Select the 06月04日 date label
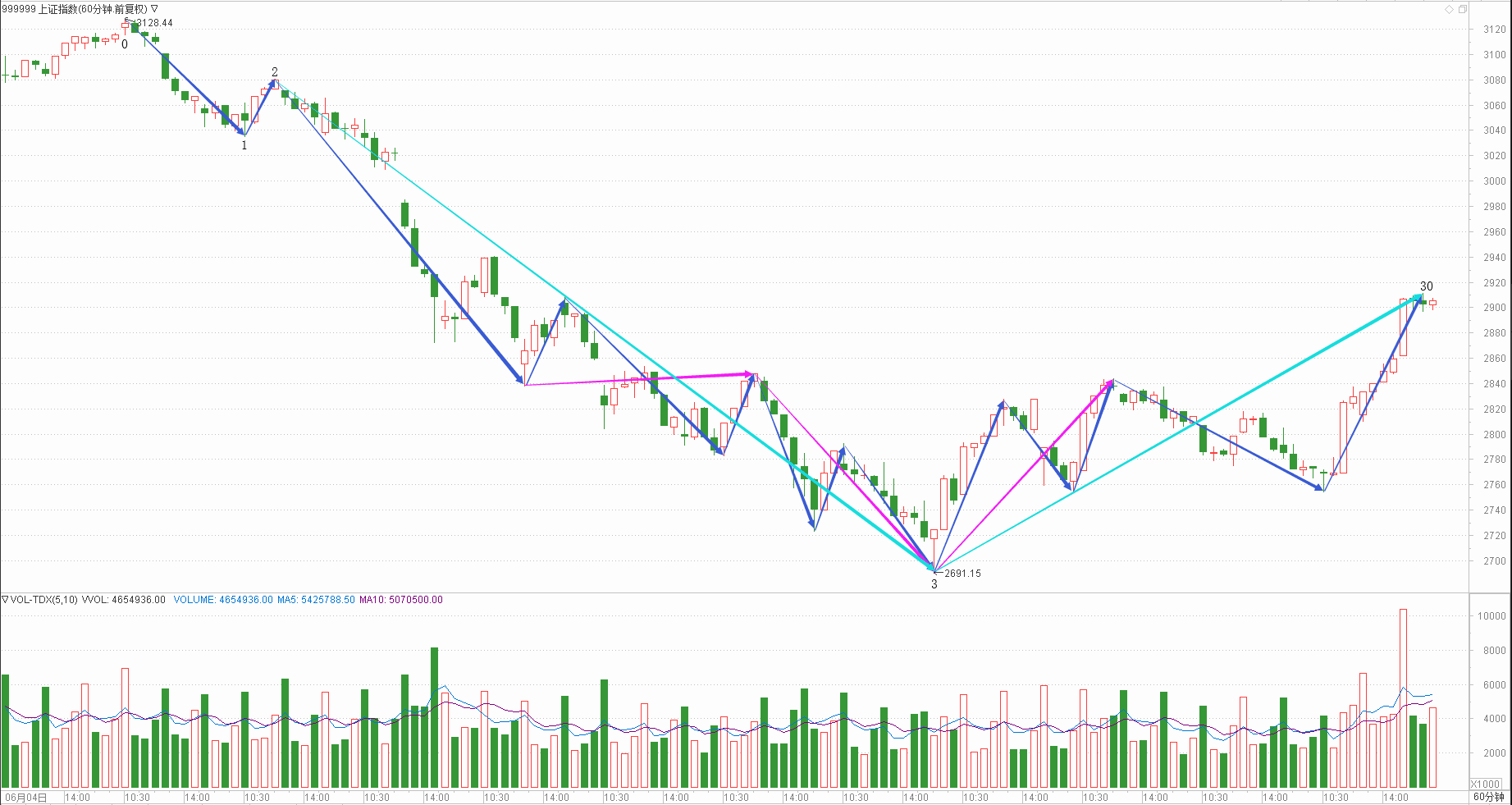 click(26, 797)
